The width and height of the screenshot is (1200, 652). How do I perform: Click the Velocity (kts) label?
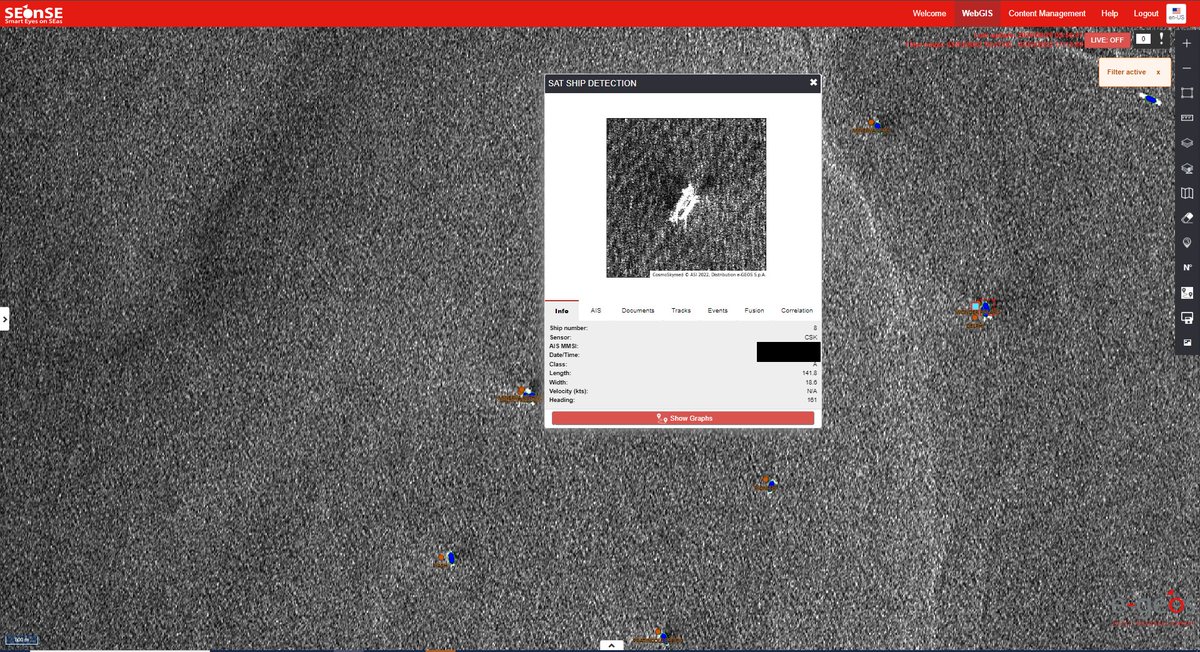569,391
